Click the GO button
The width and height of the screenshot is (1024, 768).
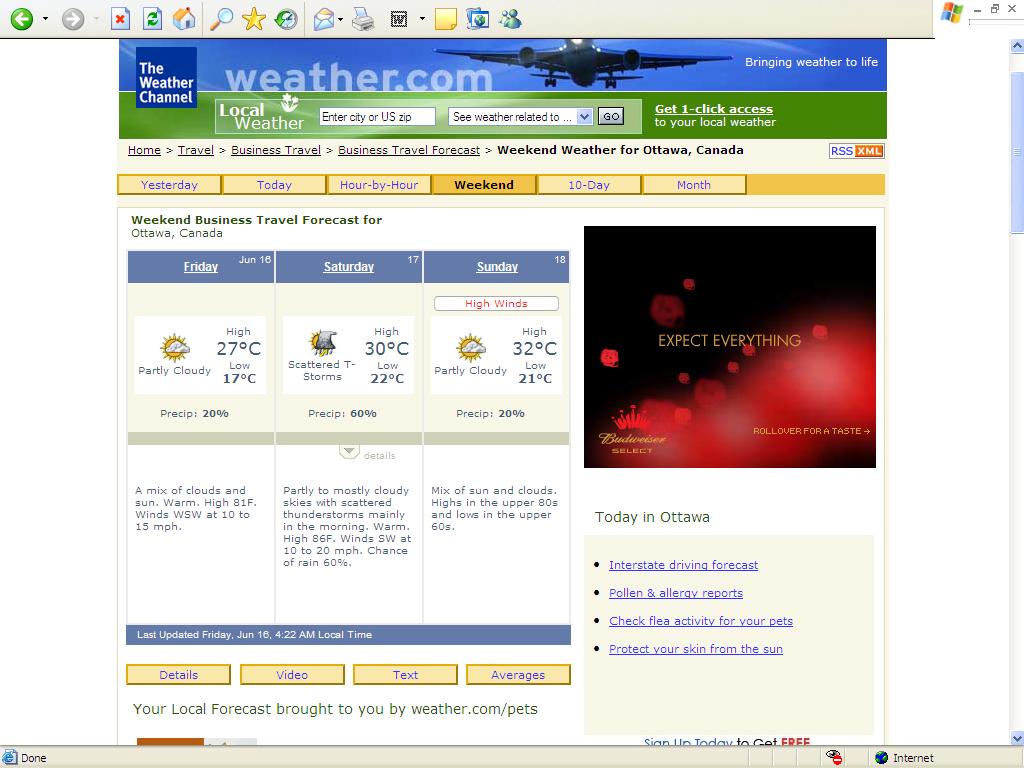[611, 116]
